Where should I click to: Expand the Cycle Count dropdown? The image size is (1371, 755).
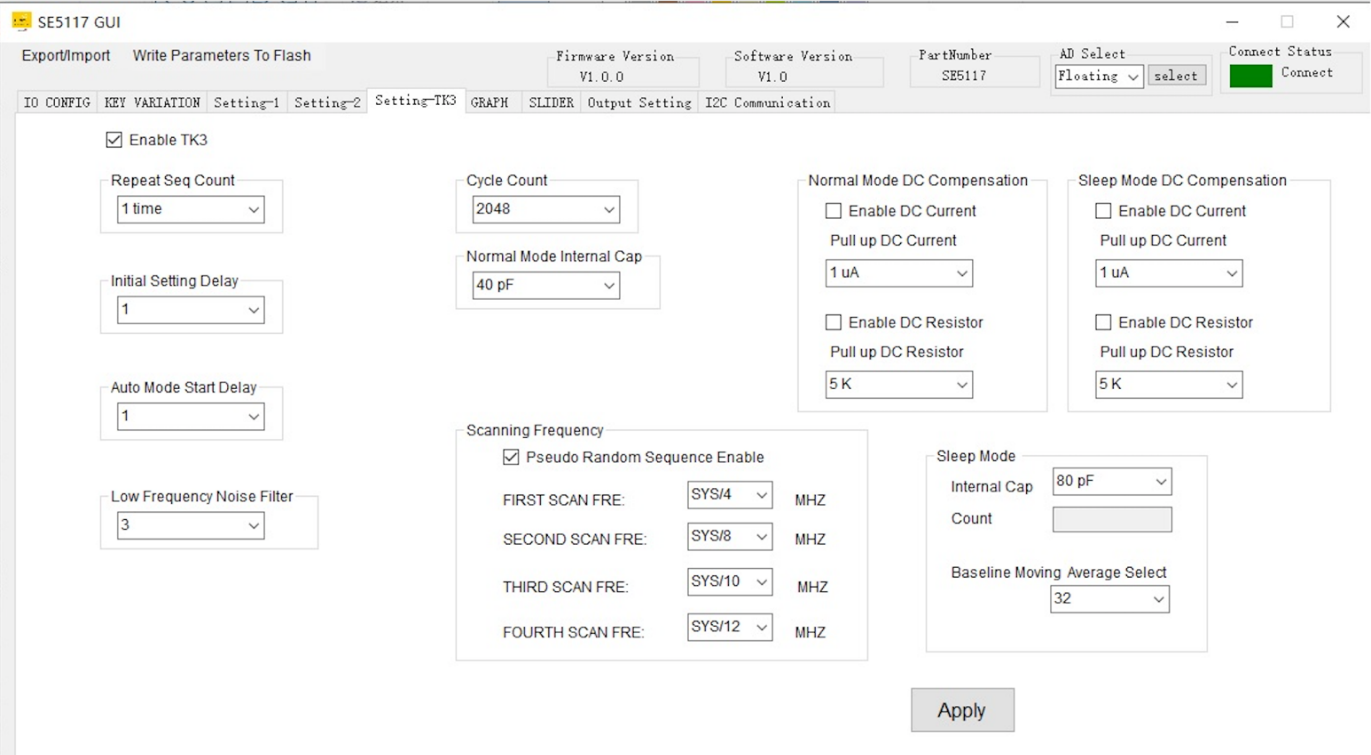[x=545, y=209]
